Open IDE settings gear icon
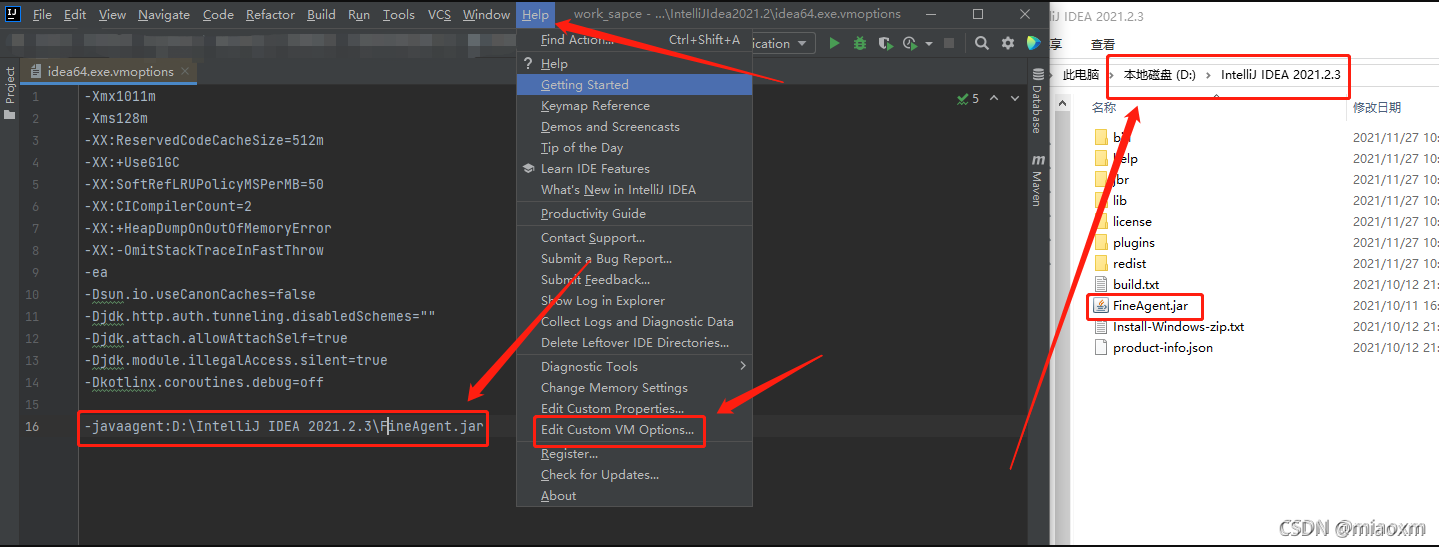Image resolution: width=1439 pixels, height=547 pixels. (1008, 43)
